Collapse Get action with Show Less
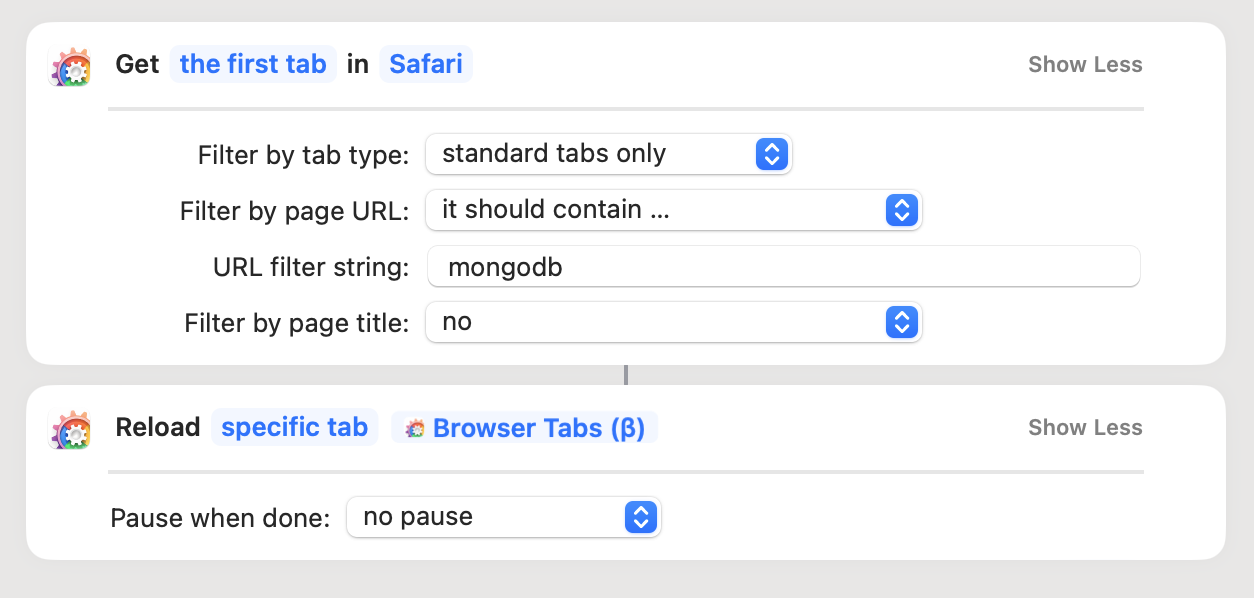This screenshot has width=1254, height=598. click(1085, 65)
